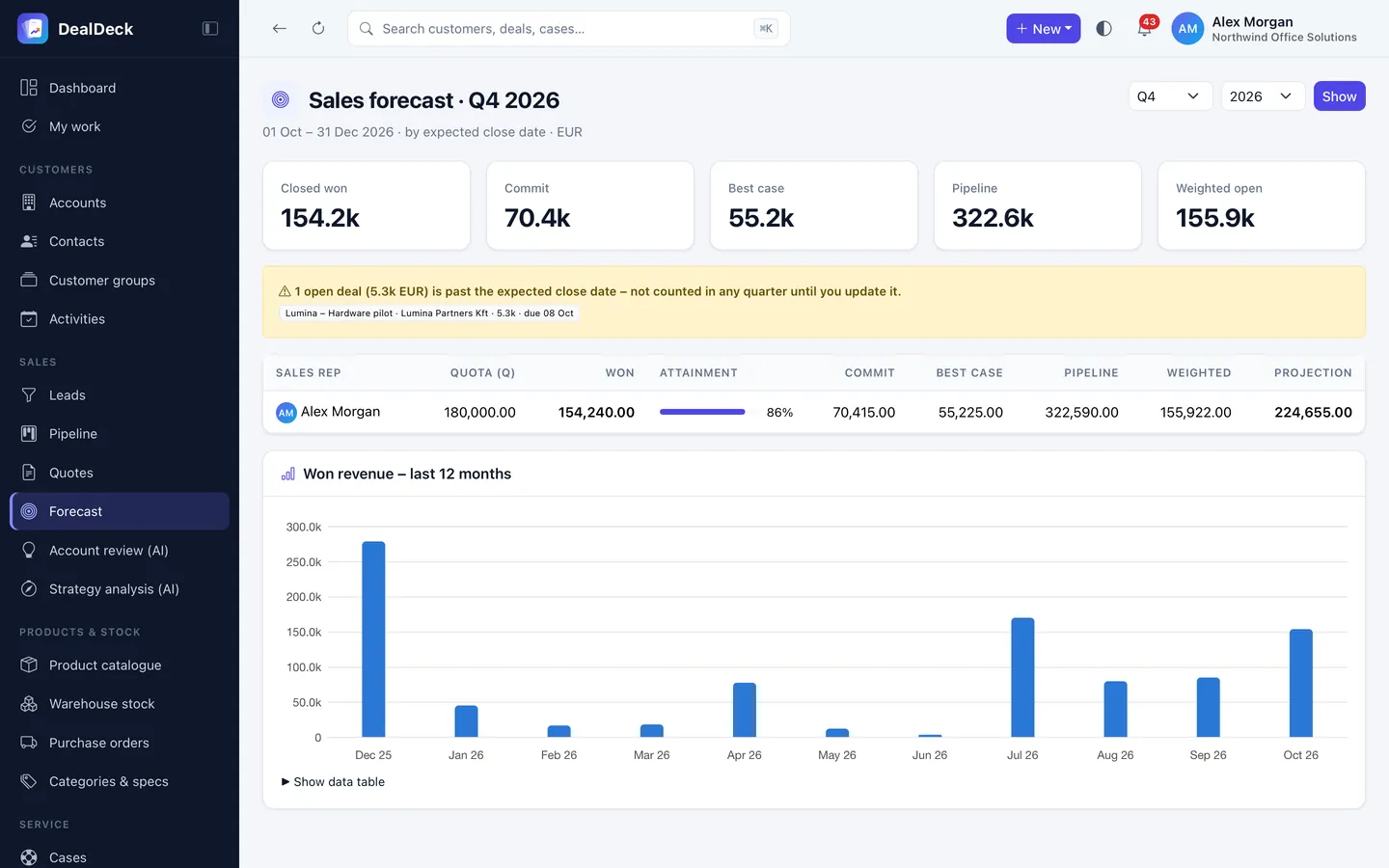Open the New dropdown button
The height and width of the screenshot is (868, 1389).
(1043, 29)
